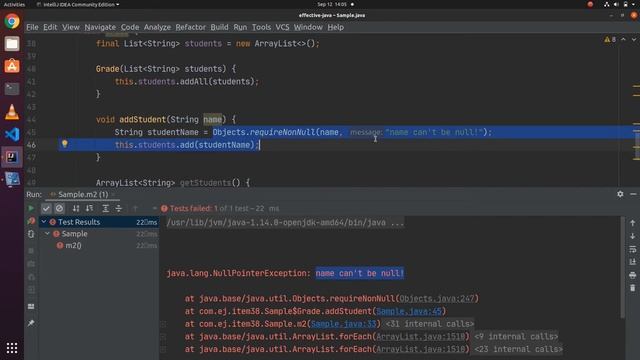The width and height of the screenshot is (640, 360).
Task: Print console output icon
Action: [x=633, y=275]
